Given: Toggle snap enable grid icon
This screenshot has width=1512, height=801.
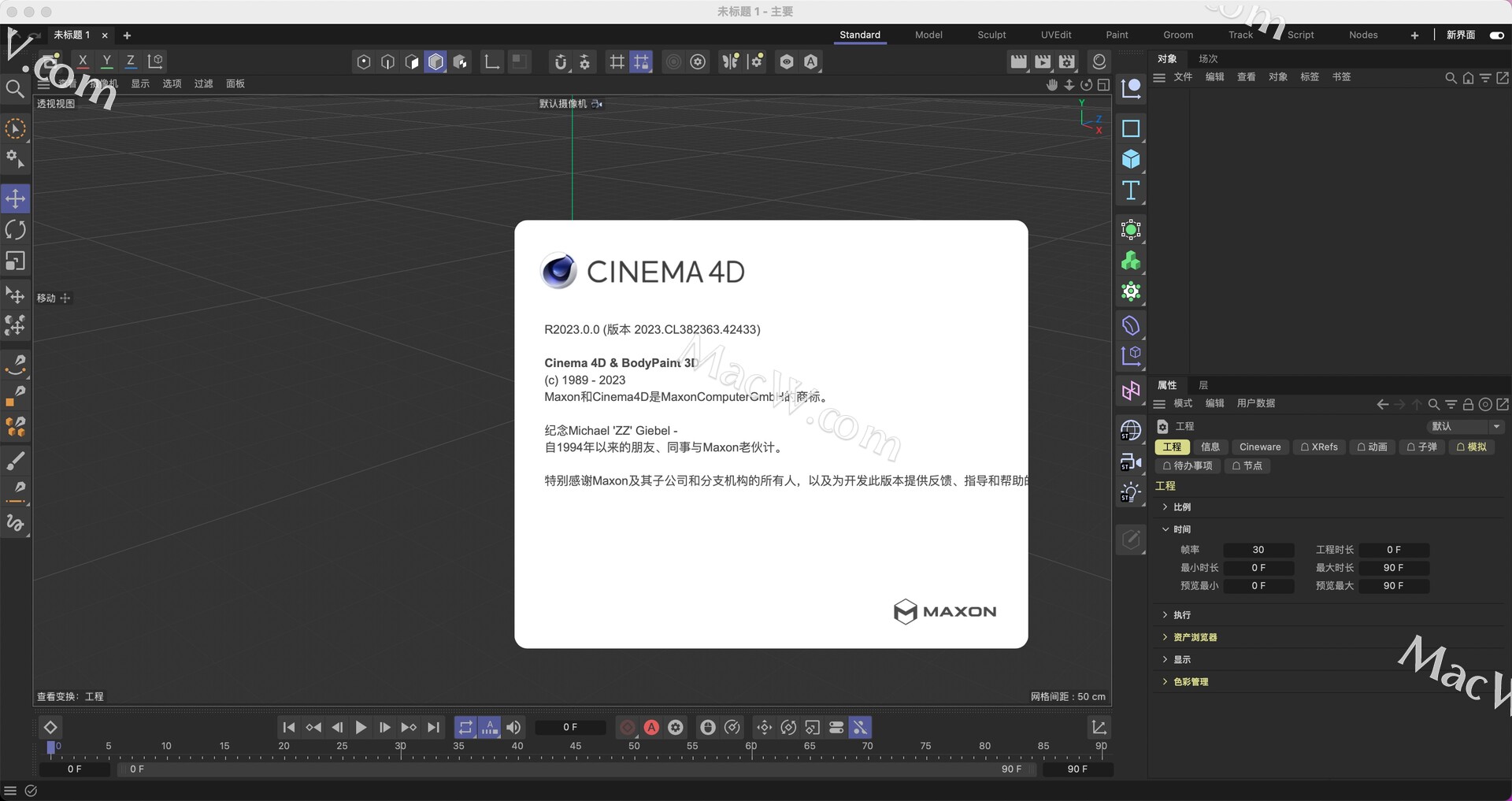Looking at the screenshot, I should click(x=642, y=61).
